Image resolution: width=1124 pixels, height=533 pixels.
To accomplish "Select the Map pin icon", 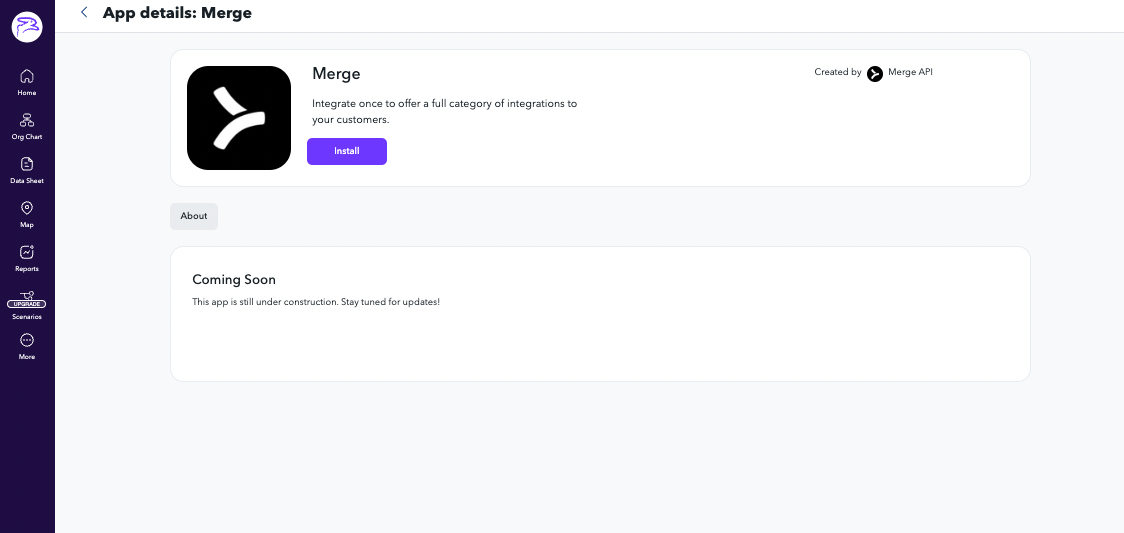I will (x=27, y=208).
